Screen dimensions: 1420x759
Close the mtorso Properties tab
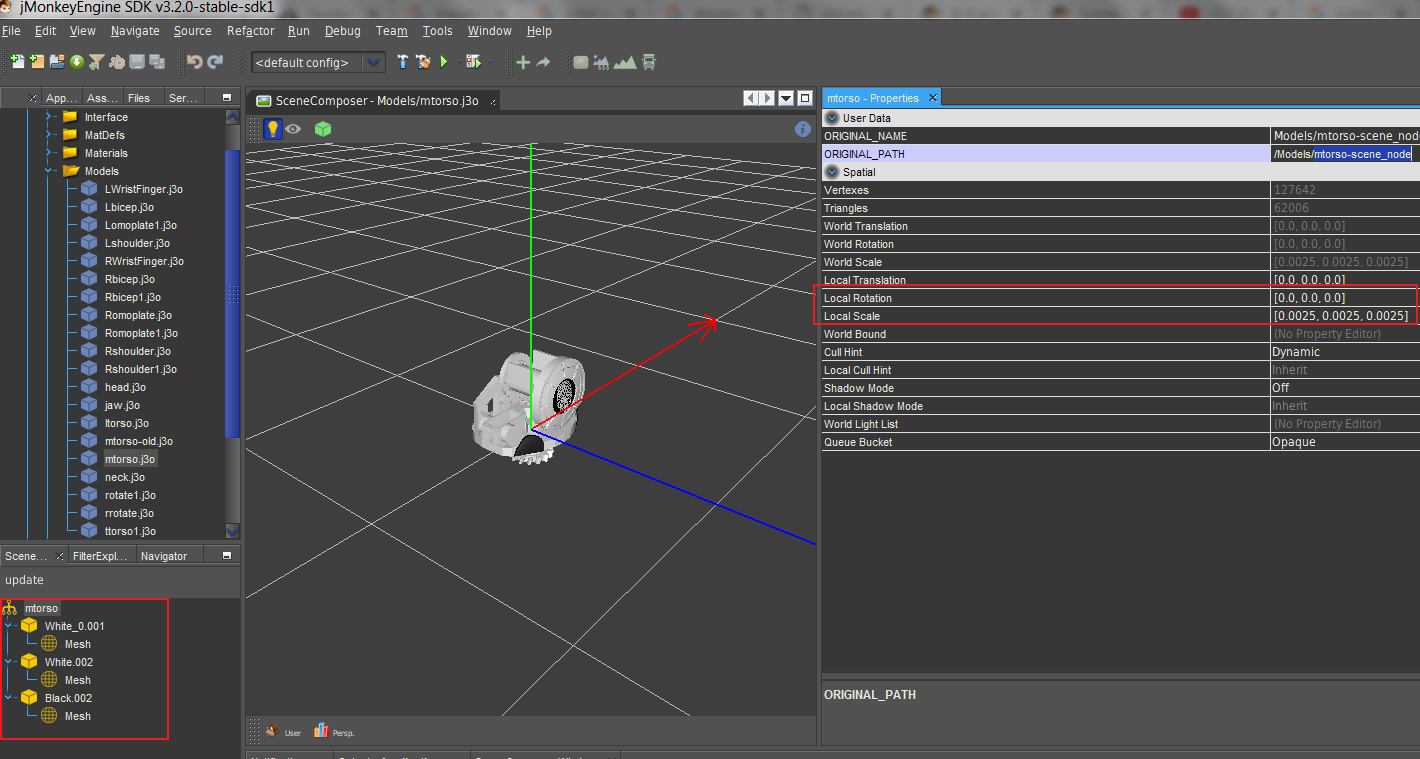coord(932,97)
